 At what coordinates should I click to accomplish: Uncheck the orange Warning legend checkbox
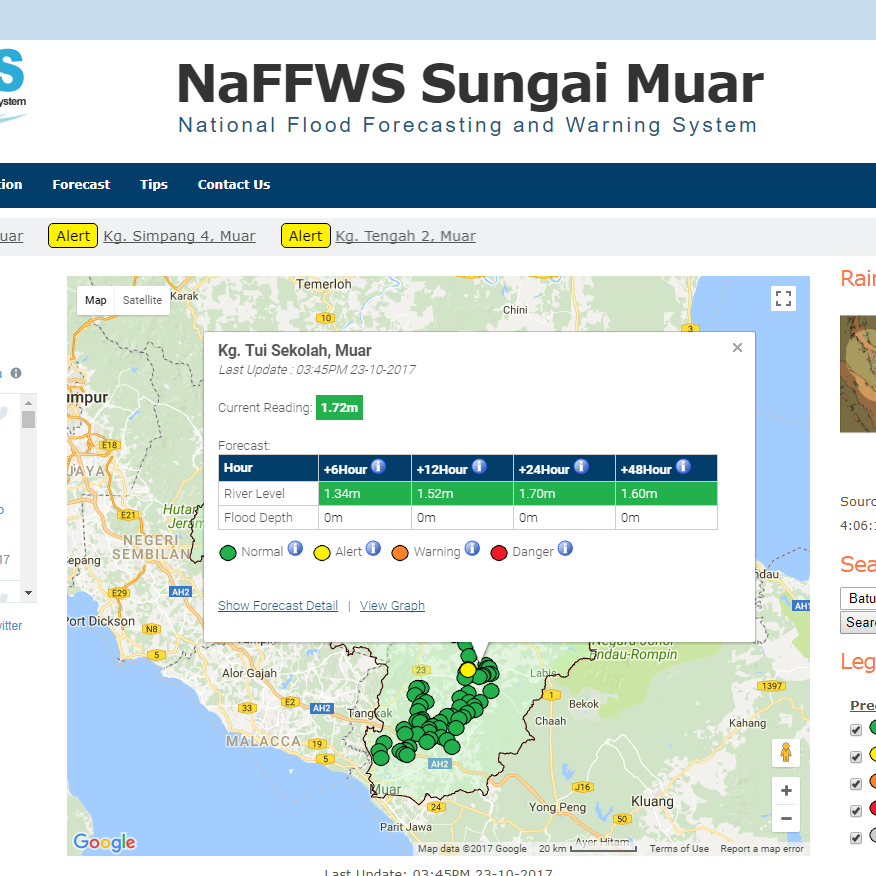coord(856,783)
